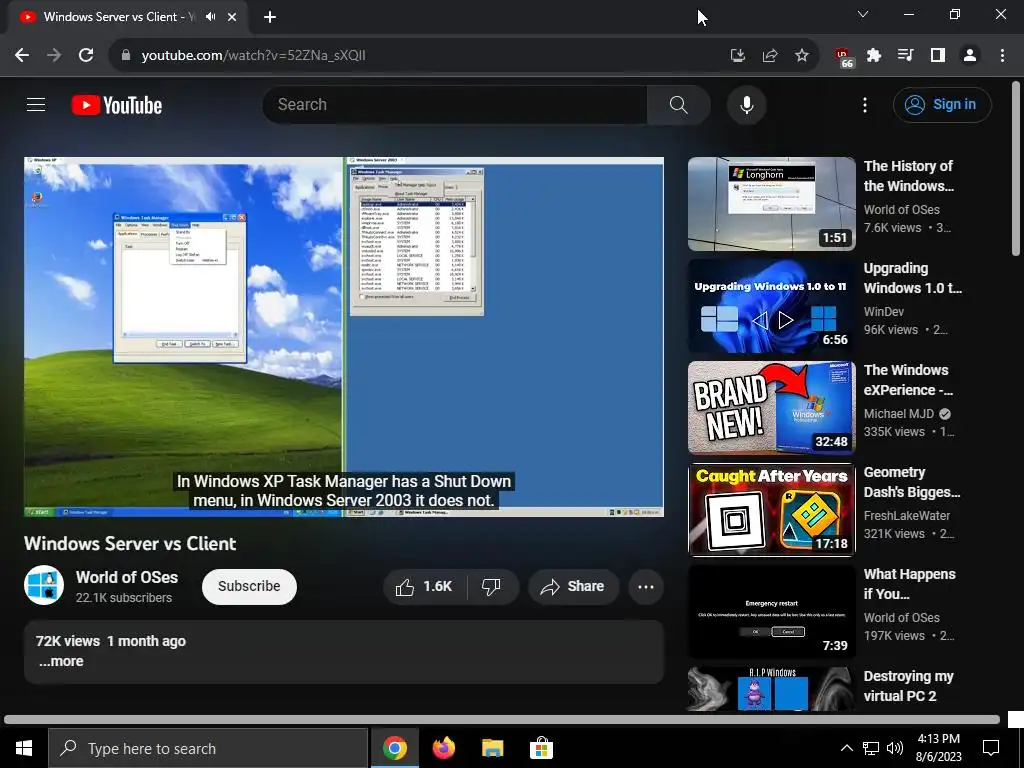The image size is (1024, 768).
Task: Open Destroying my virtual PC 2 title
Action: 908,686
